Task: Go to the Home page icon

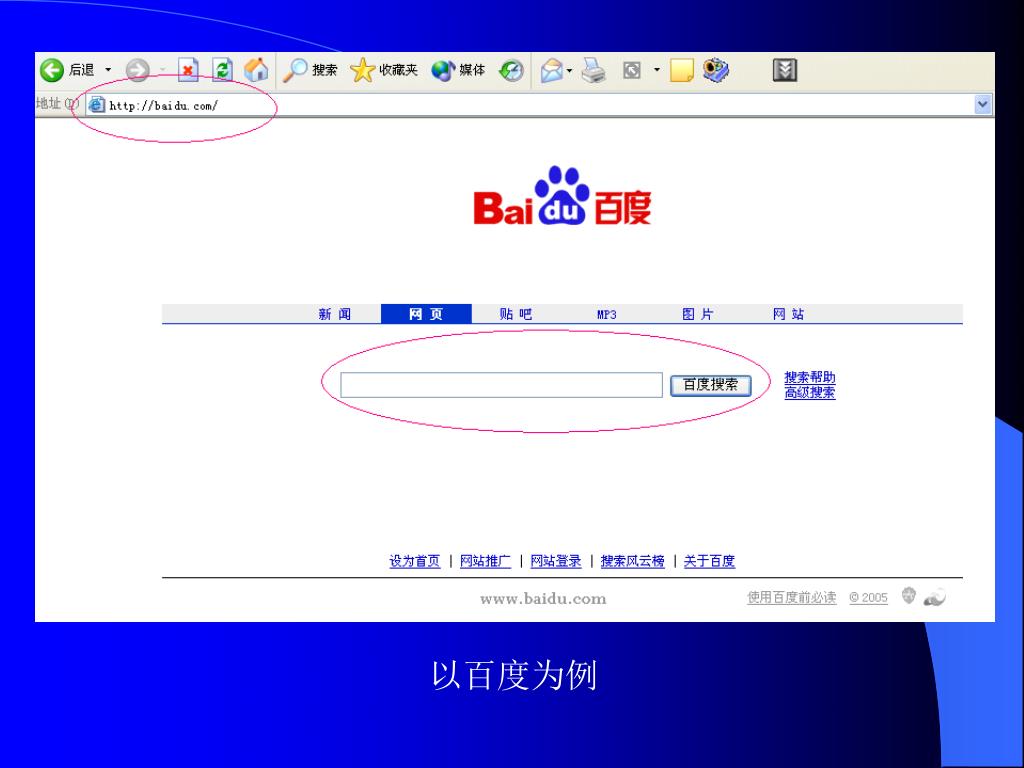Action: pyautogui.click(x=256, y=70)
